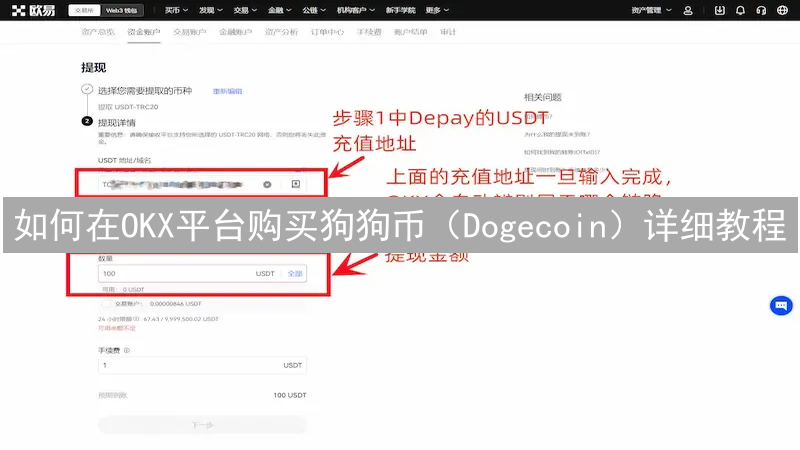Go to the 资产总览 tab
Viewport: 800px width, 450px height.
[98, 32]
